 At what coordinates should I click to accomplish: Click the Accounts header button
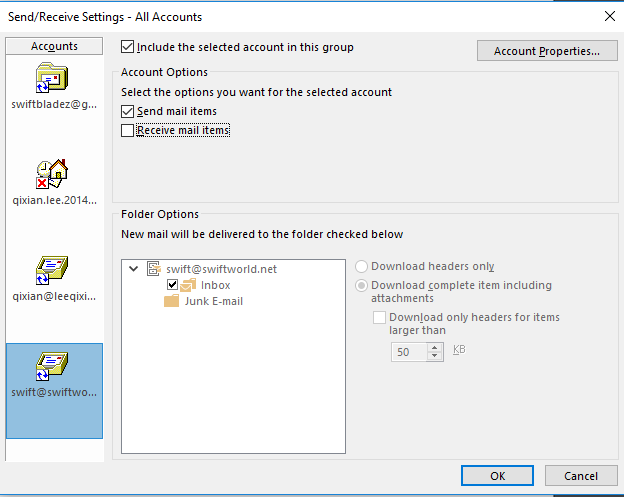[54, 46]
